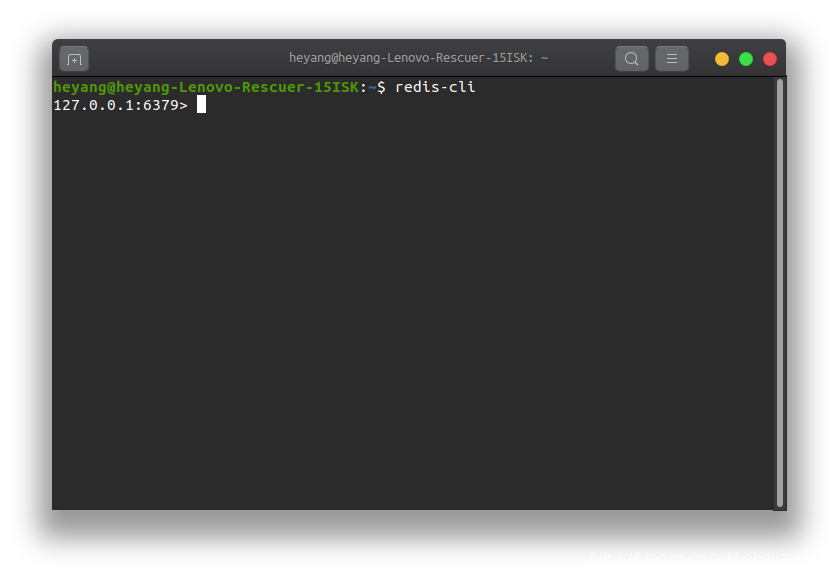This screenshot has width=840, height=577.
Task: Open a new terminal tab
Action: [74, 59]
